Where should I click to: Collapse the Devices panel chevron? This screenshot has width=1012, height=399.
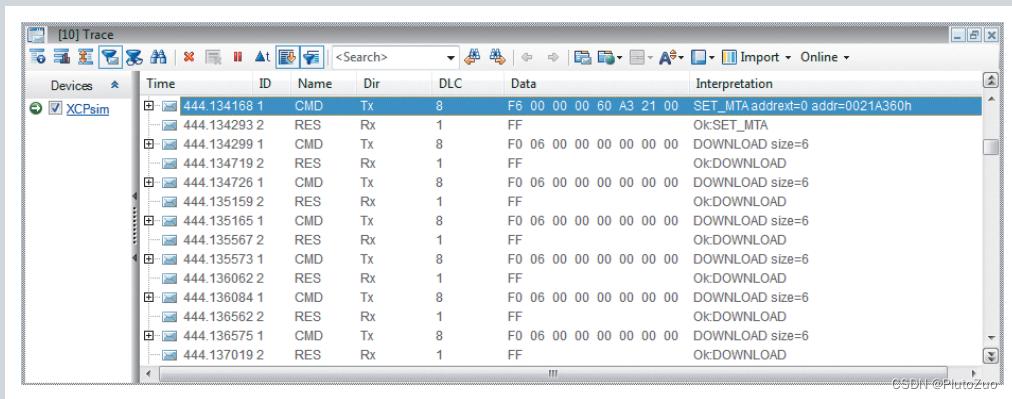(115, 85)
